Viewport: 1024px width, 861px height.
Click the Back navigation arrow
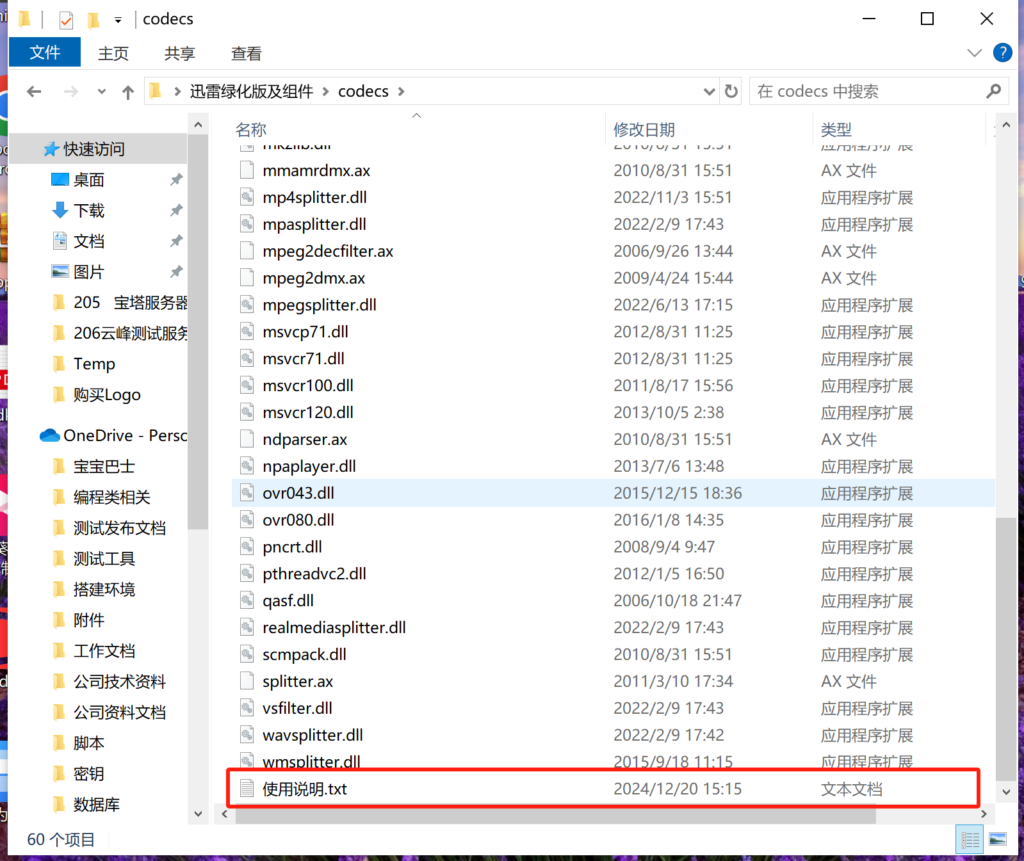click(34, 92)
